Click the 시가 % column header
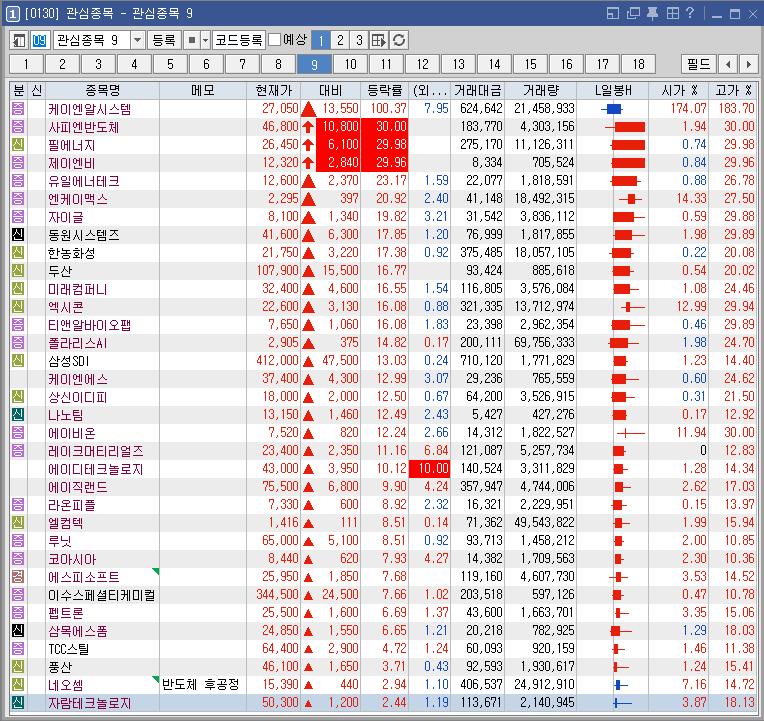This screenshot has height=721, width=764. pos(679,90)
